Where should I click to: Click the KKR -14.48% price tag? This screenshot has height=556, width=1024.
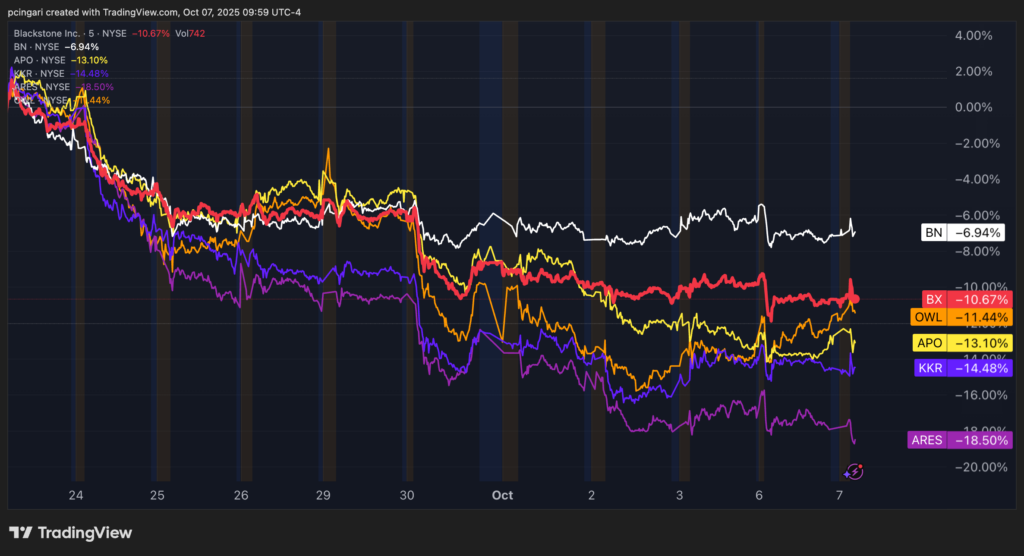click(x=964, y=368)
